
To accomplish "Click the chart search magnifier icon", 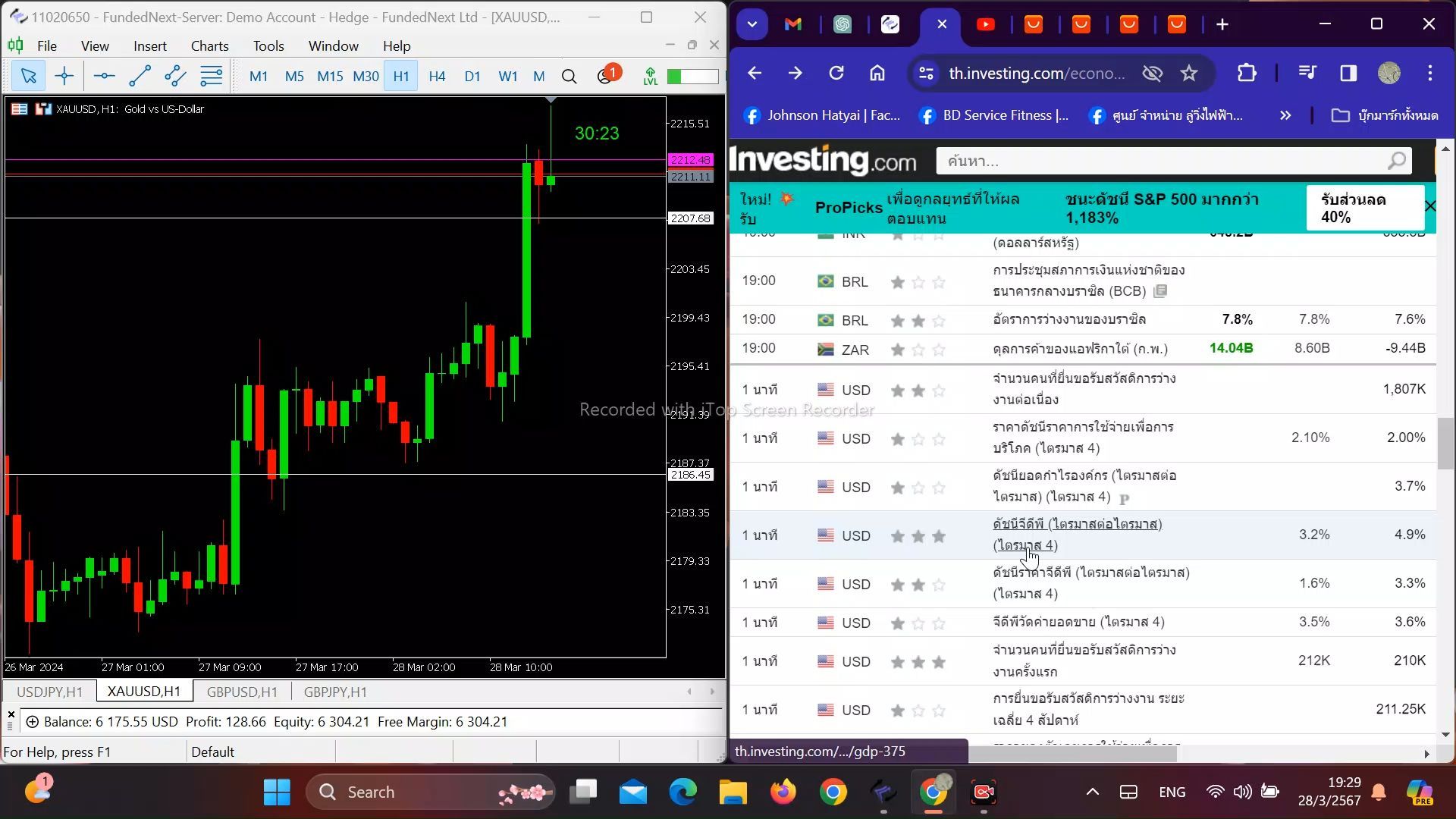I will click(x=569, y=76).
